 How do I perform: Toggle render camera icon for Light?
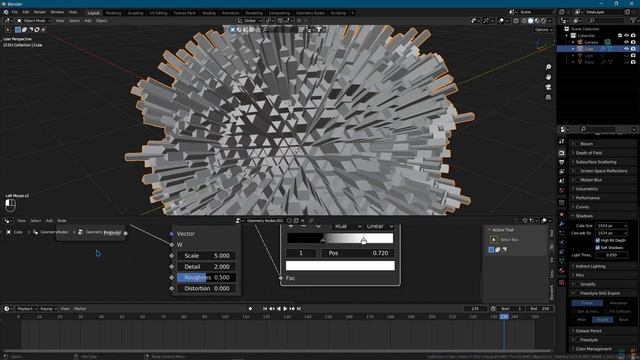coord(633,55)
